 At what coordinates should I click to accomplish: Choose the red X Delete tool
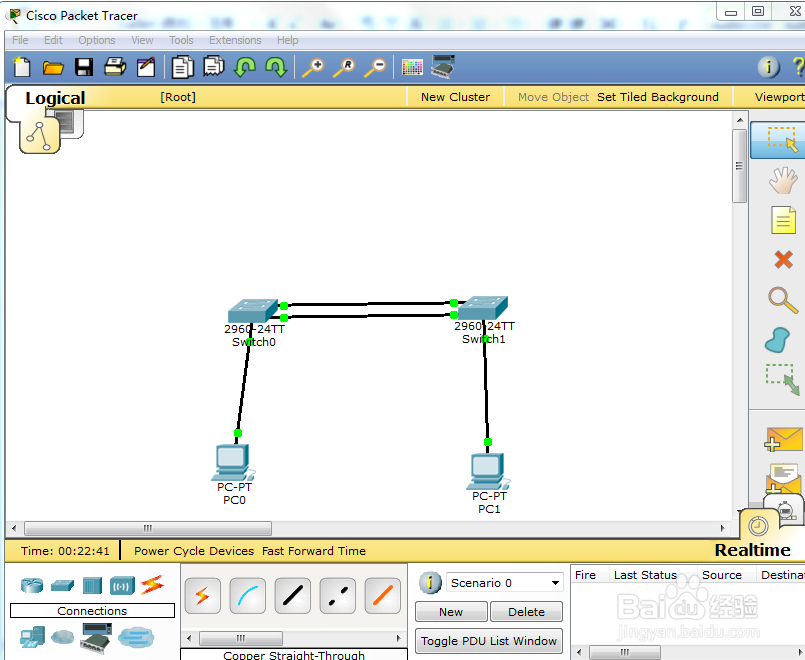[x=783, y=260]
